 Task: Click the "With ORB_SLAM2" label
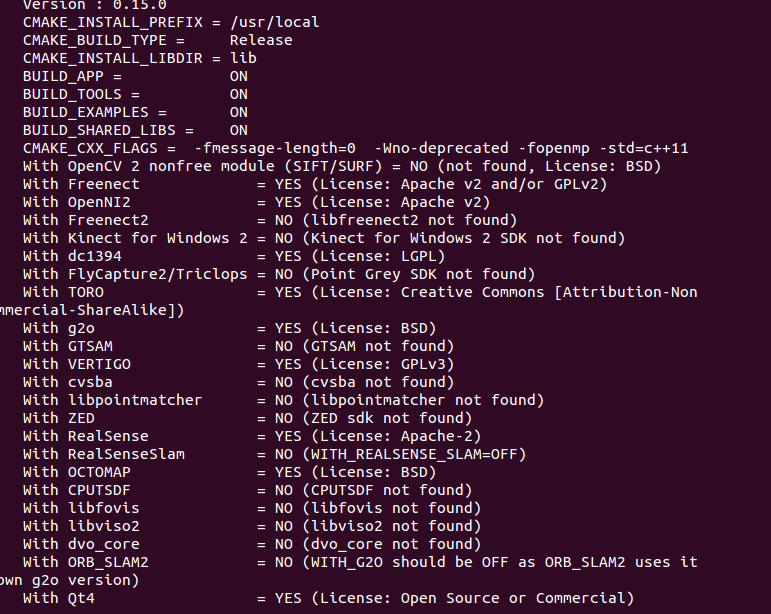[x=86, y=562]
